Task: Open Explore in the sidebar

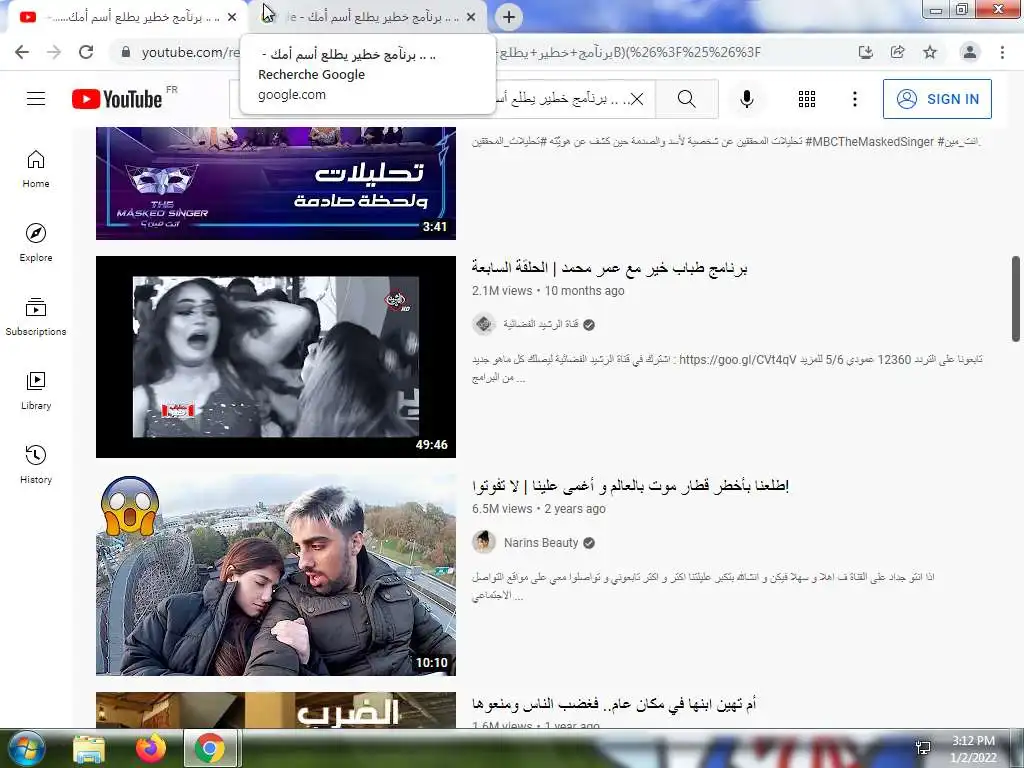Action: pyautogui.click(x=36, y=242)
